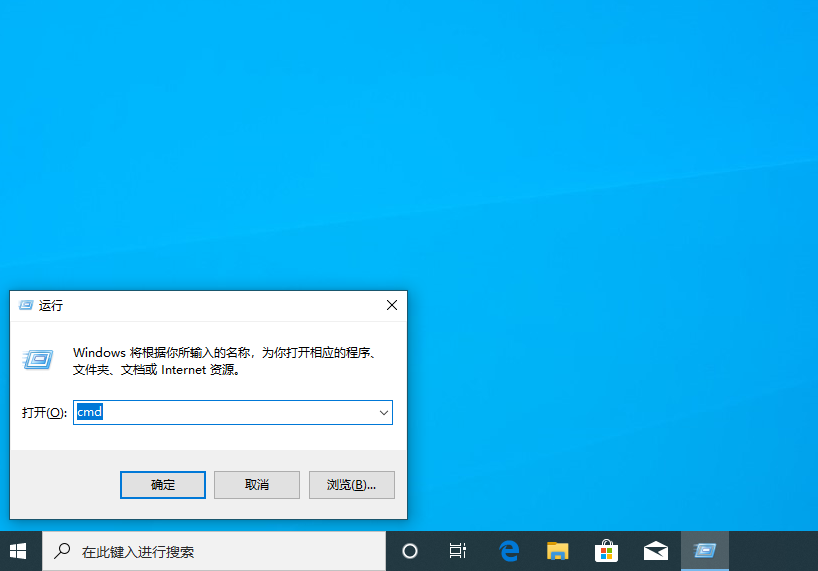Close the 运行 dialog with the X
Image resolution: width=818 pixels, height=571 pixels.
tap(392, 305)
